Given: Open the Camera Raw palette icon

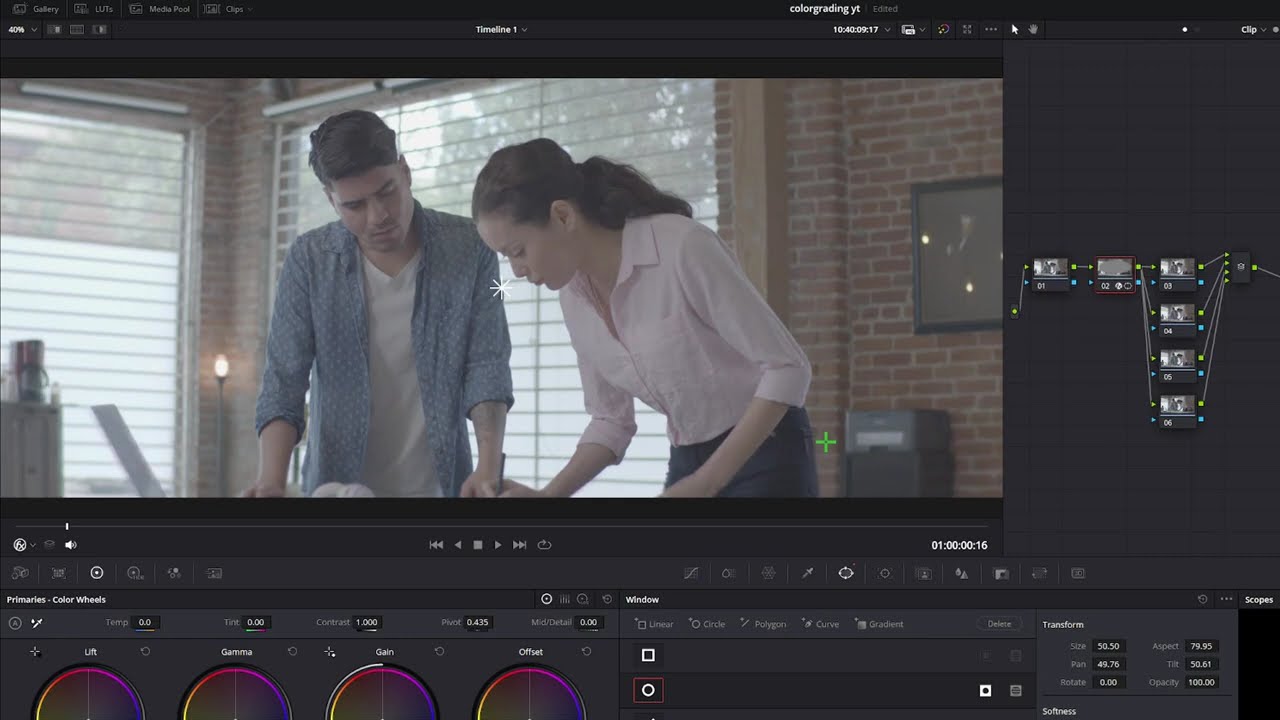Looking at the screenshot, I should click(20, 573).
